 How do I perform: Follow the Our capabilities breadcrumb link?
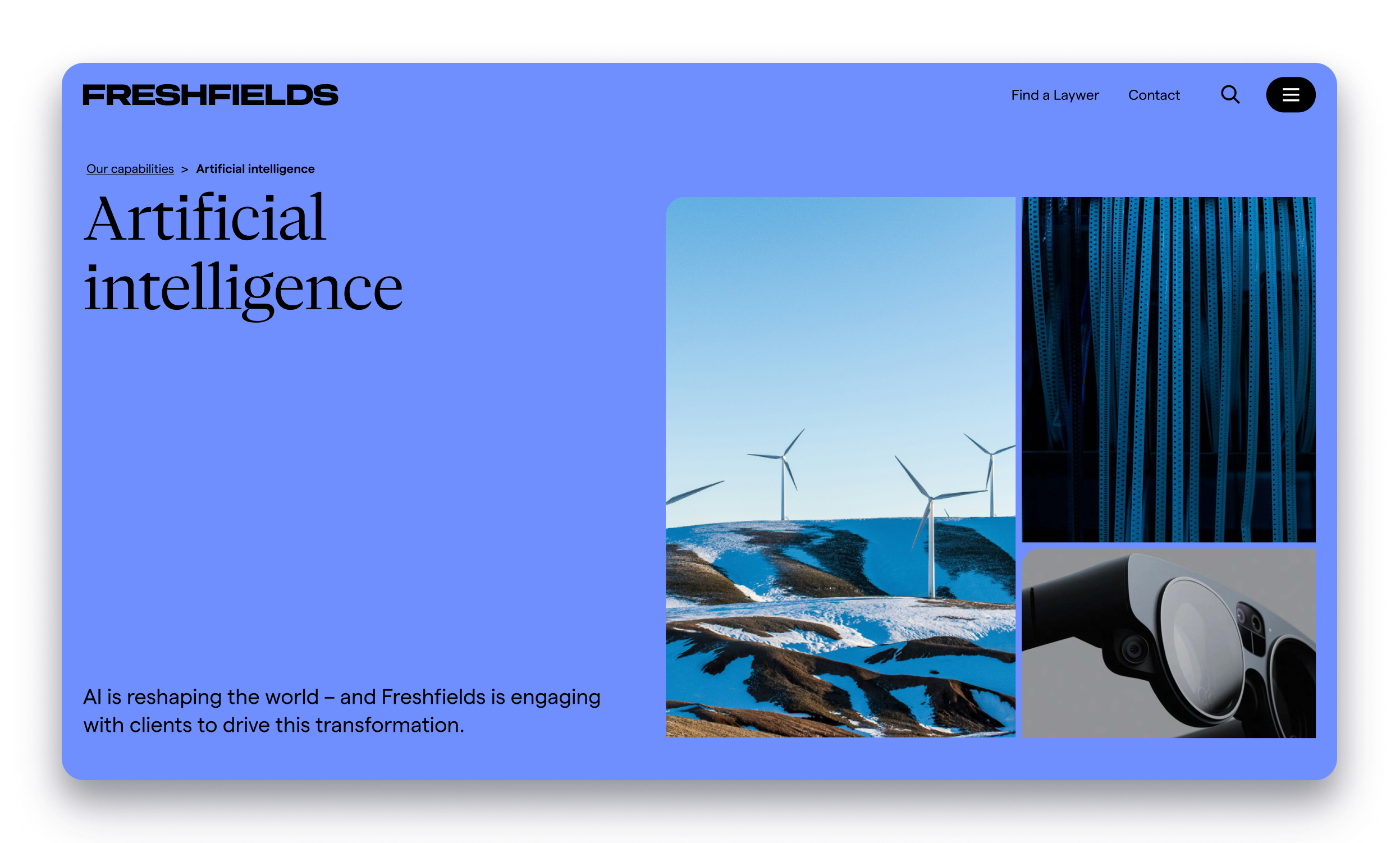click(130, 169)
